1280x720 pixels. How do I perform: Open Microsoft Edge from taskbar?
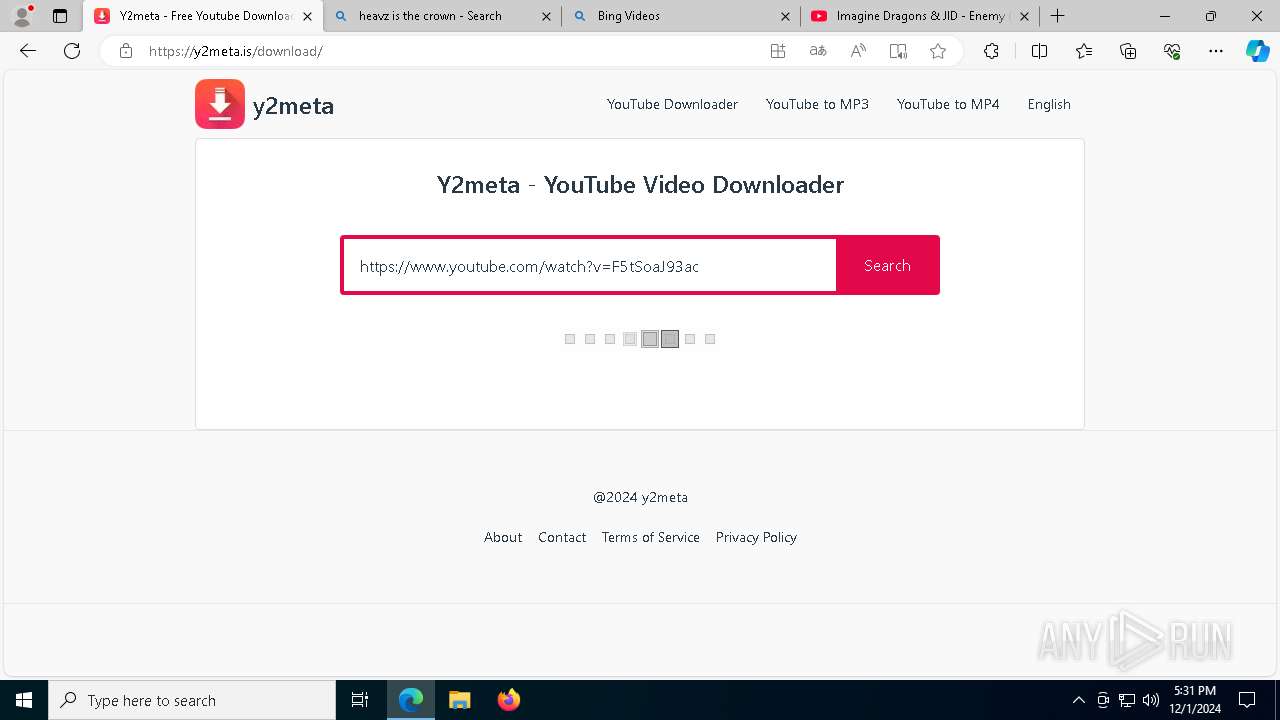411,700
